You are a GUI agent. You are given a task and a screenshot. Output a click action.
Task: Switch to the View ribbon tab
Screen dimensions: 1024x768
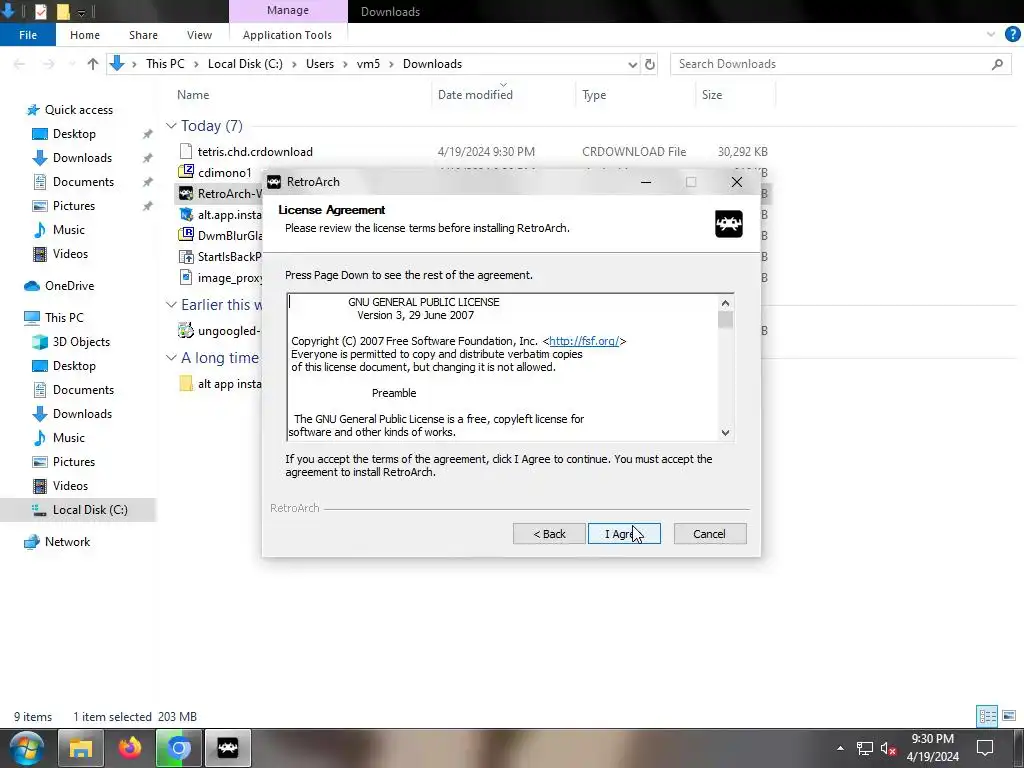199,35
